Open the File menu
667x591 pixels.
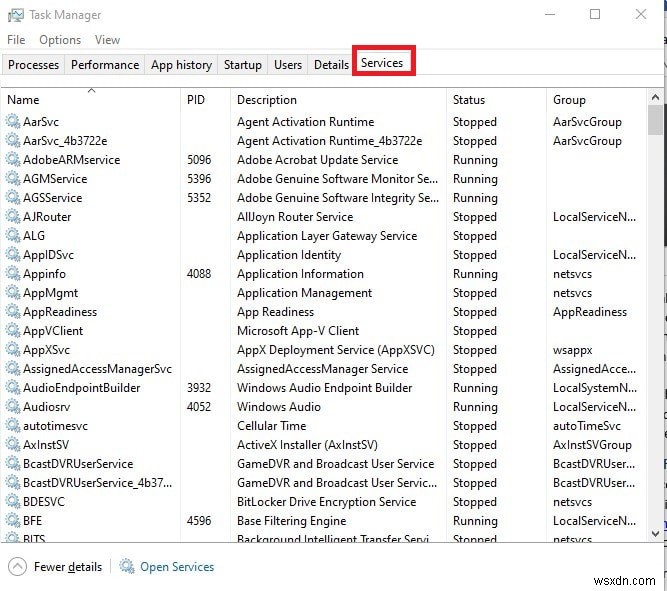coord(16,40)
